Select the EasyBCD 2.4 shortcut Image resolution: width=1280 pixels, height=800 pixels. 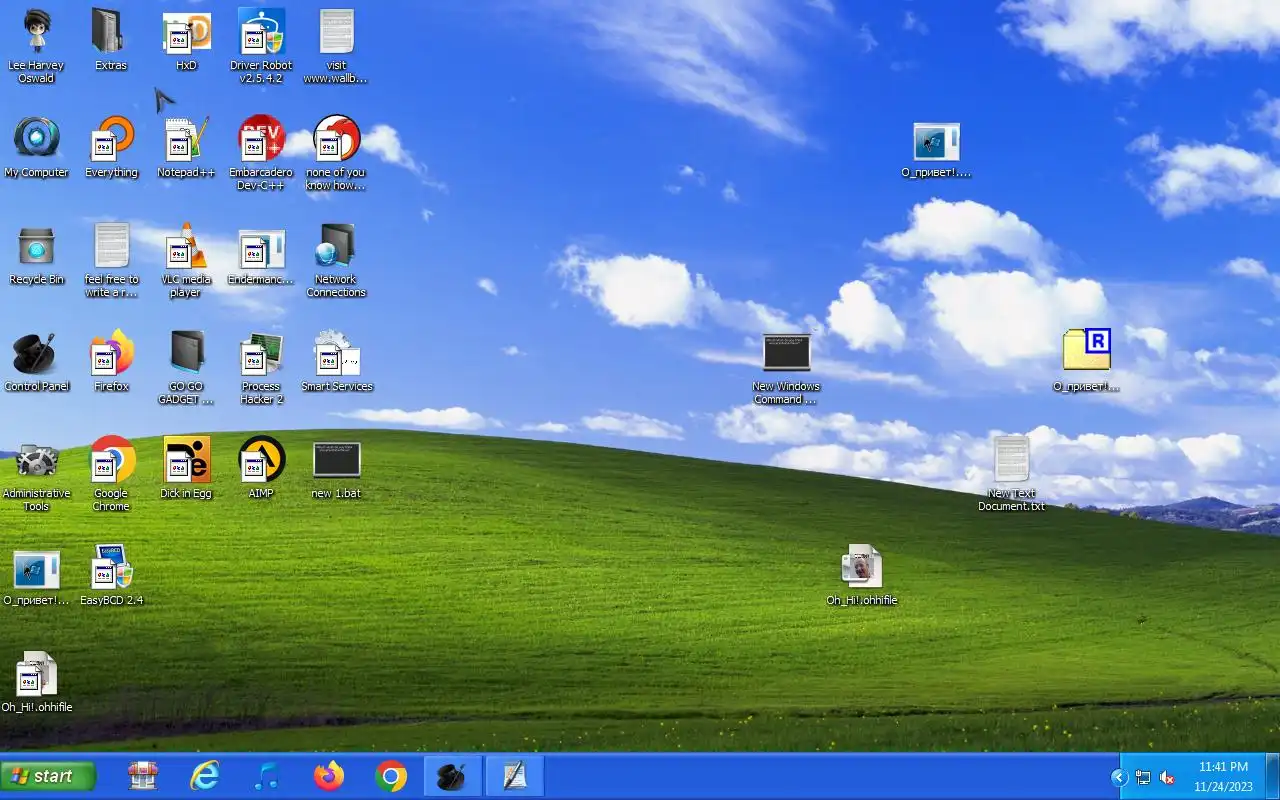111,575
